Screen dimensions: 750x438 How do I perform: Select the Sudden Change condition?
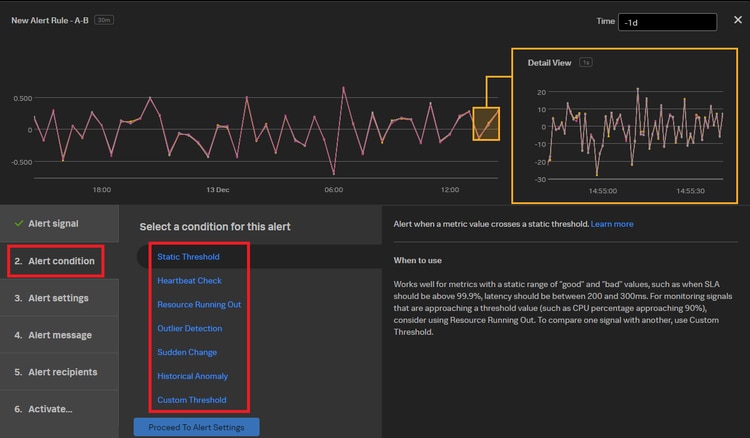tap(187, 353)
